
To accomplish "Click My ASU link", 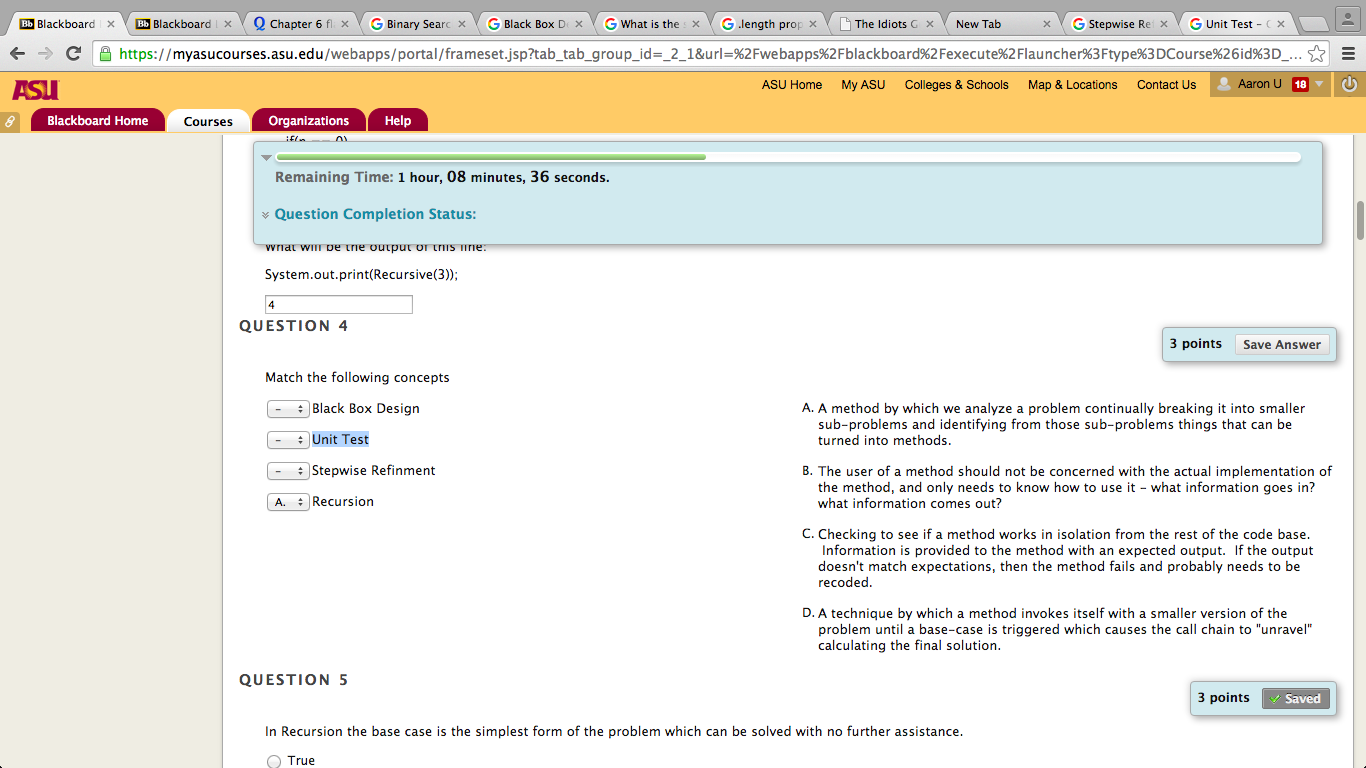I will (x=863, y=85).
